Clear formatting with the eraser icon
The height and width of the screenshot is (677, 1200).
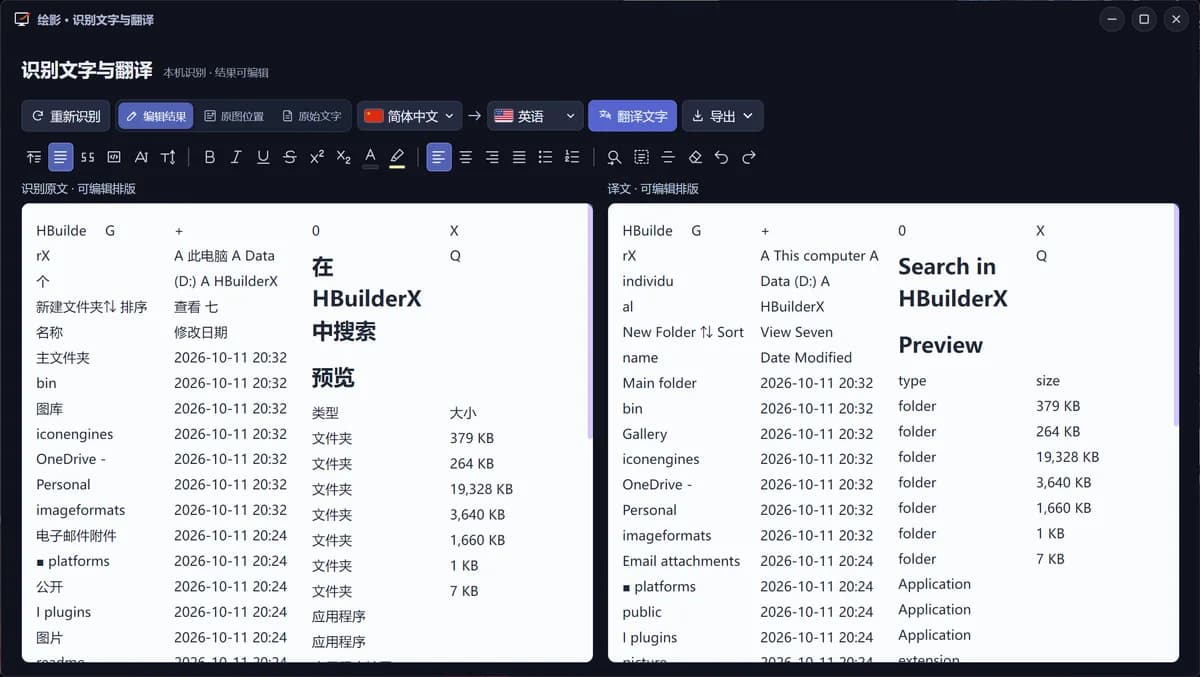point(695,157)
